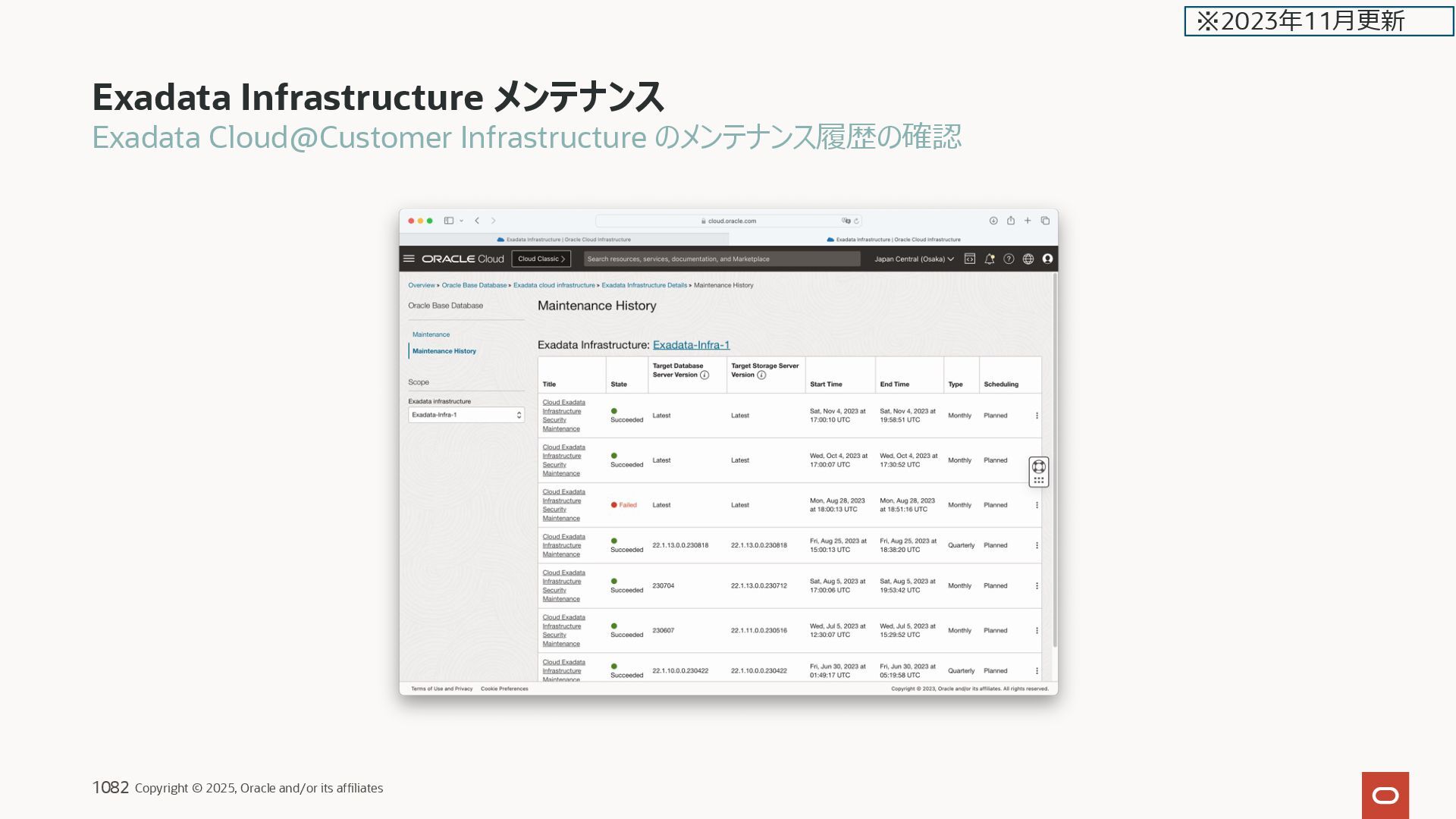Open actions menu for the Failed maintenance row

tap(1037, 505)
